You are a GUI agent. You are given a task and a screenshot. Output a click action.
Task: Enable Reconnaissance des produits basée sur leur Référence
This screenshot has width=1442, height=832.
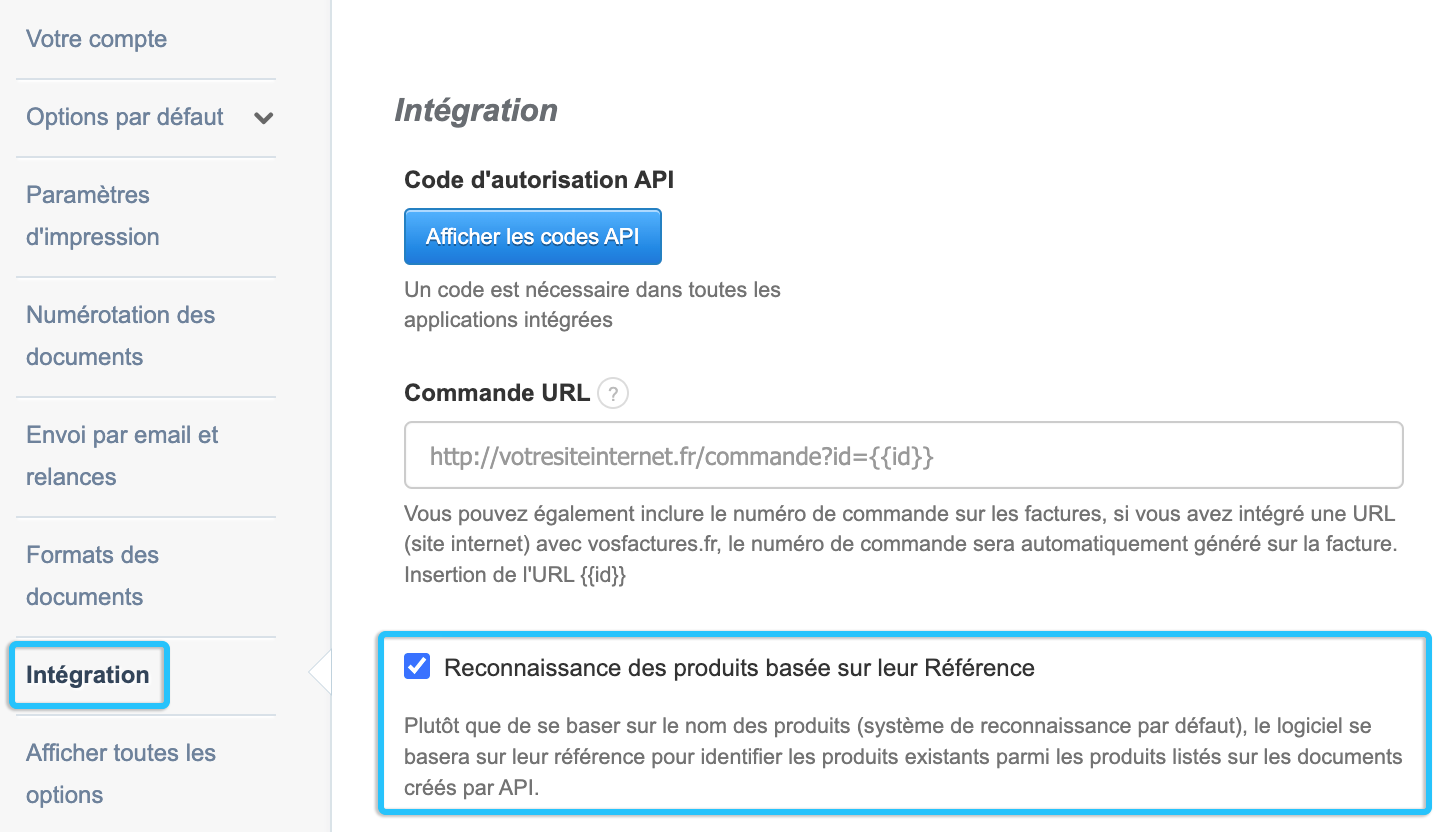[417, 666]
